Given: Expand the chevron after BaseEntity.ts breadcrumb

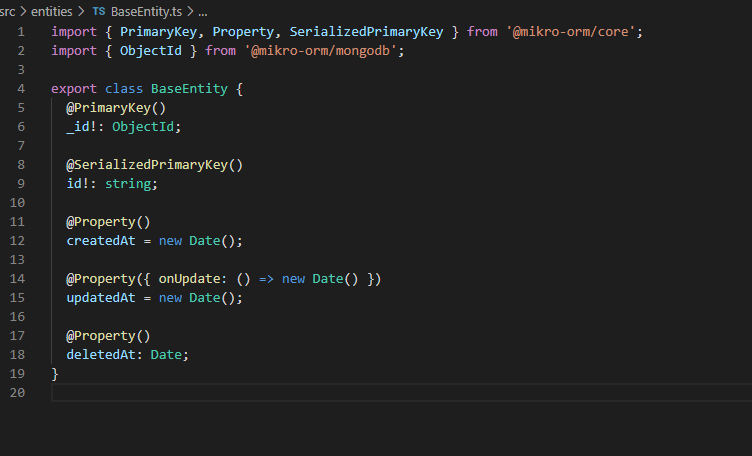Looking at the screenshot, I should pyautogui.click(x=190, y=12).
